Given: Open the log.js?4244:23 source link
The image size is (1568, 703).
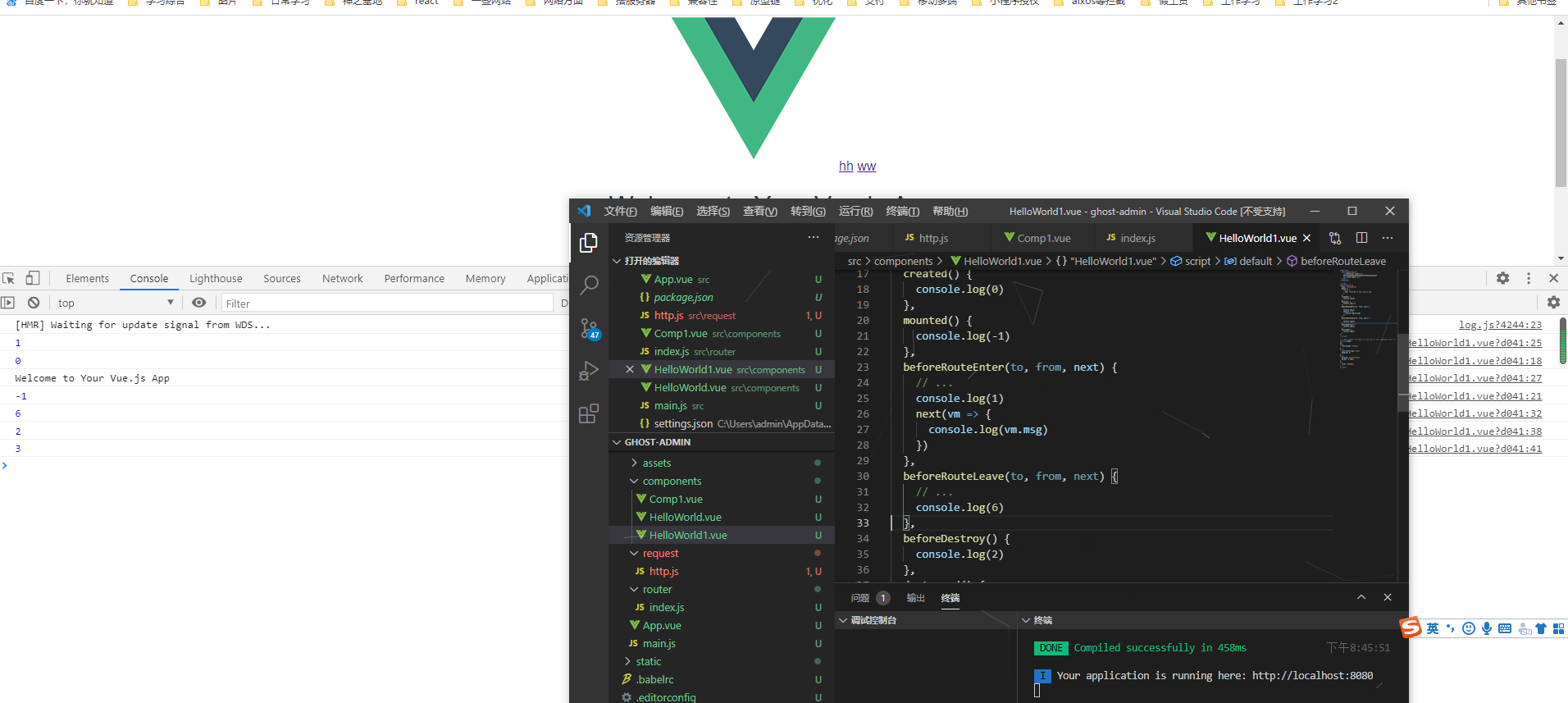Looking at the screenshot, I should [1500, 325].
